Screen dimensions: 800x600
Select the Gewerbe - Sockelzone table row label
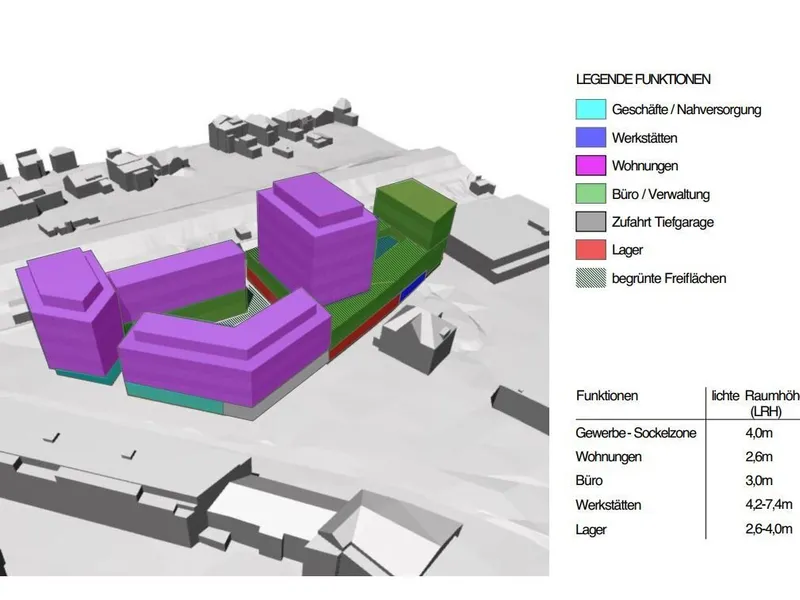coord(635,433)
